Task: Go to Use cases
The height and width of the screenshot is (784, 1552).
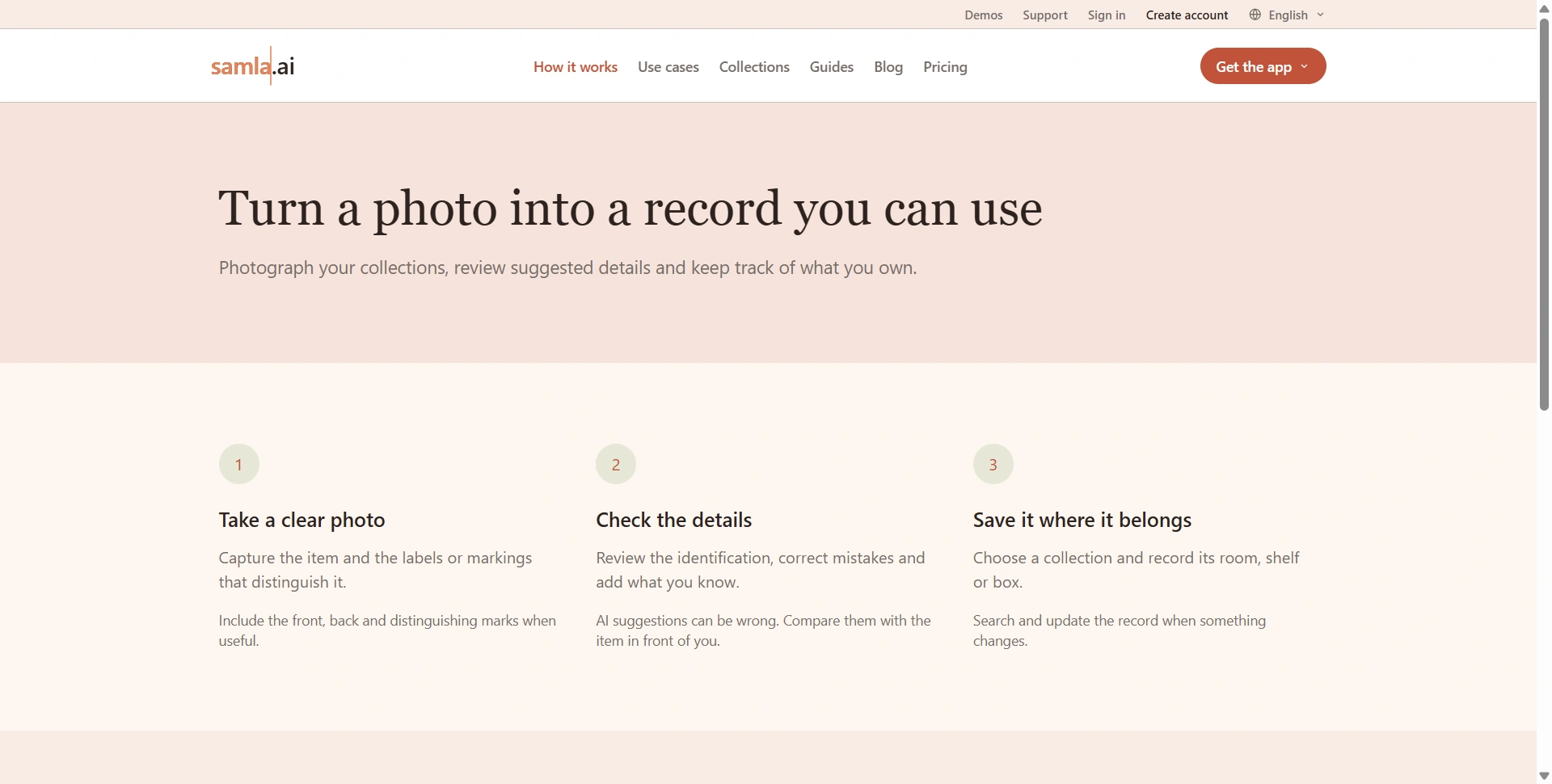Action: 668,67
